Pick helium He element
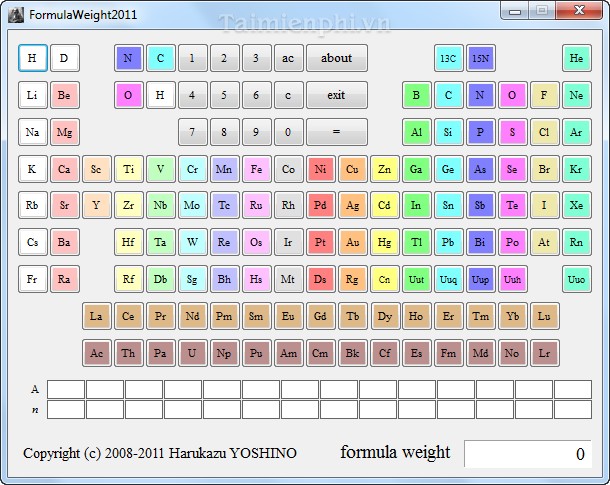 pyautogui.click(x=577, y=58)
